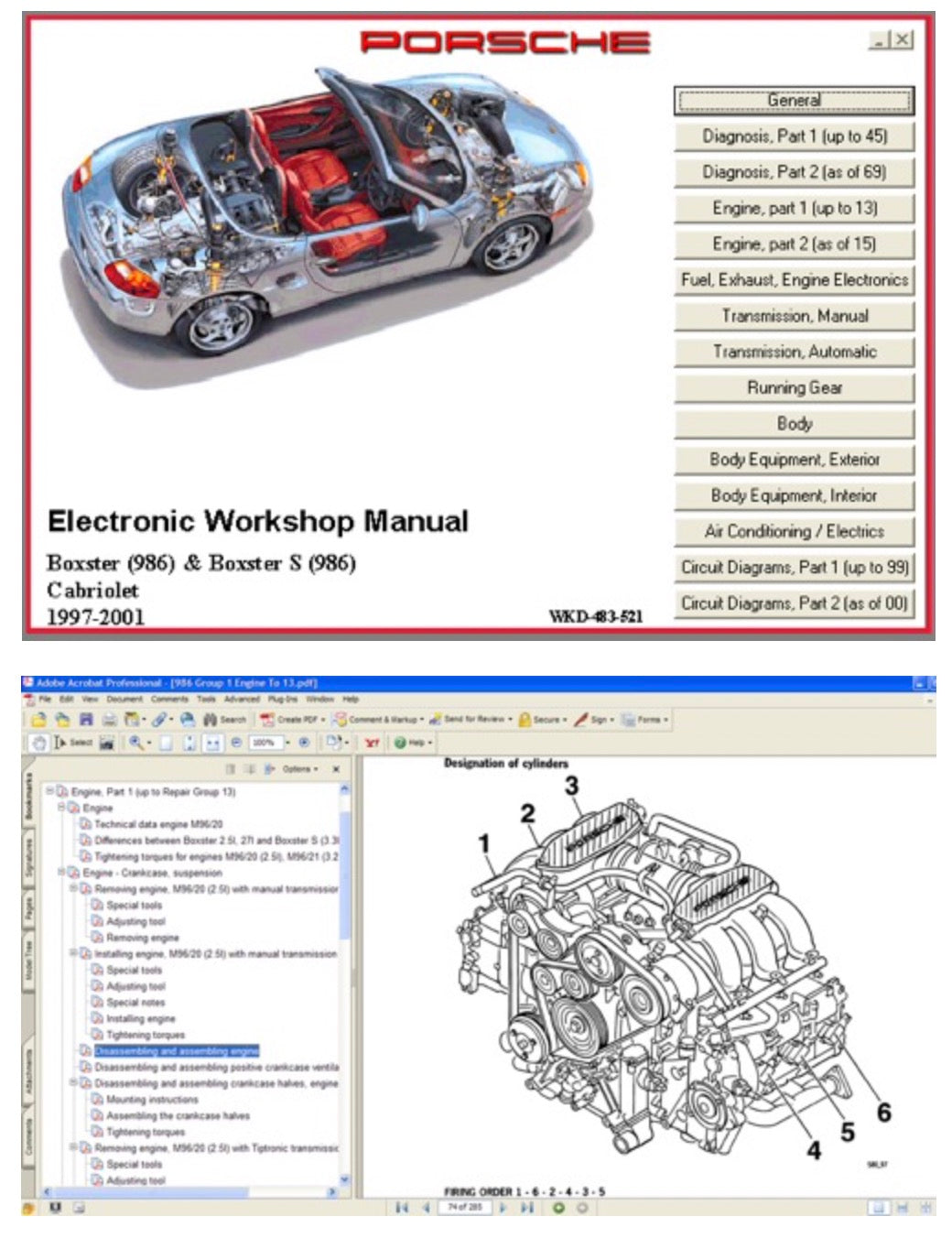This screenshot has height=1238, width=952.
Task: Click the bookmark icon beside Special notes
Action: (x=97, y=1003)
